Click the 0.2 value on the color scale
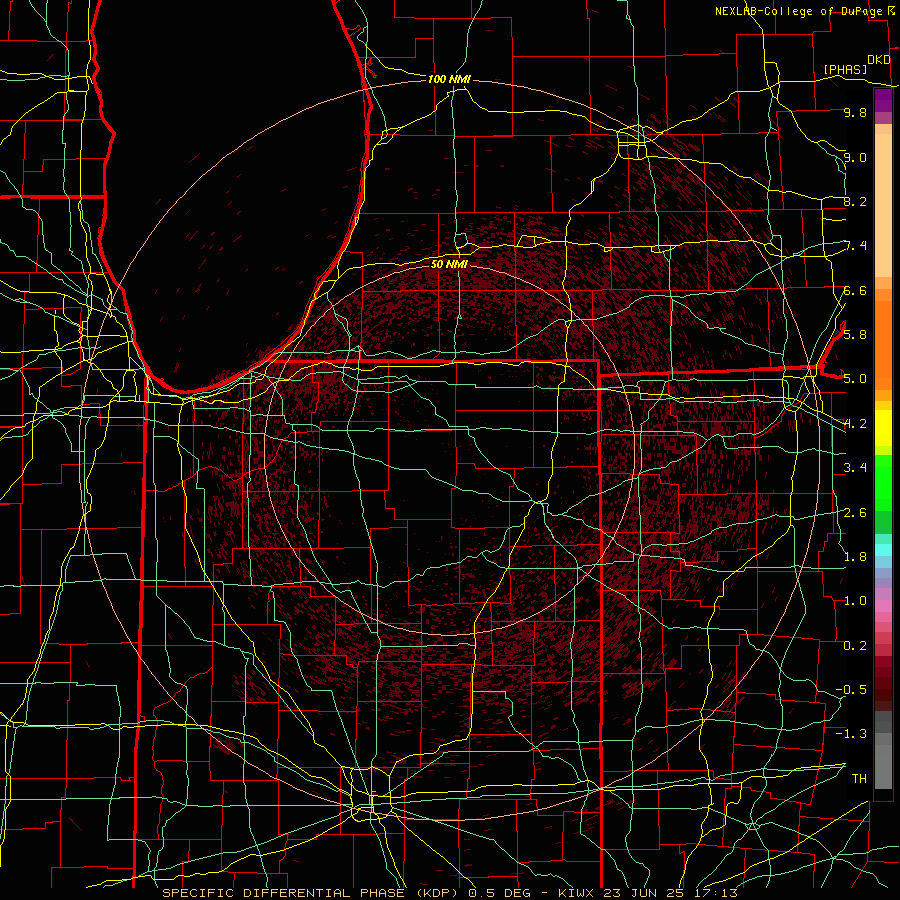Screen dimensions: 900x900 click(x=855, y=646)
